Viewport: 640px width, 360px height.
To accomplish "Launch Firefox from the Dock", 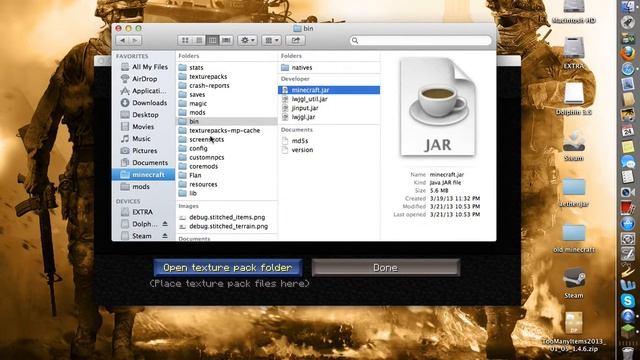I will pos(627,53).
